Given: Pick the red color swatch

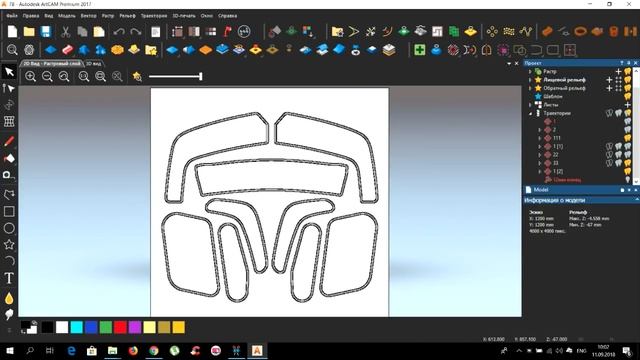Looking at the screenshot, I should click(120, 327).
